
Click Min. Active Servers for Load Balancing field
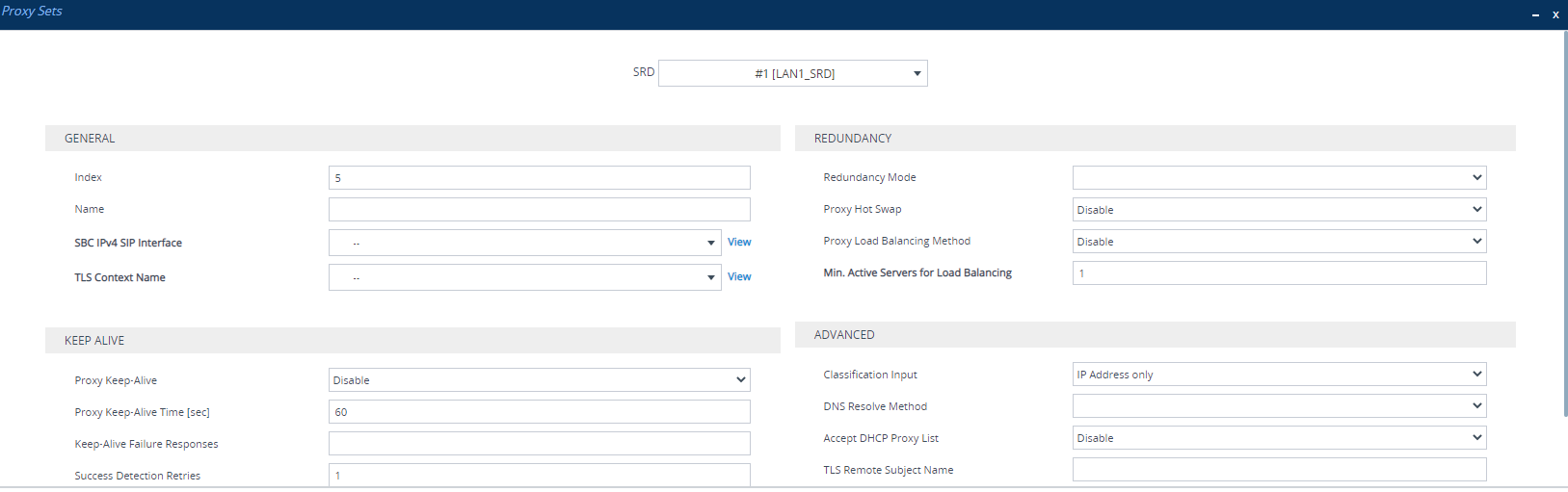(1279, 273)
